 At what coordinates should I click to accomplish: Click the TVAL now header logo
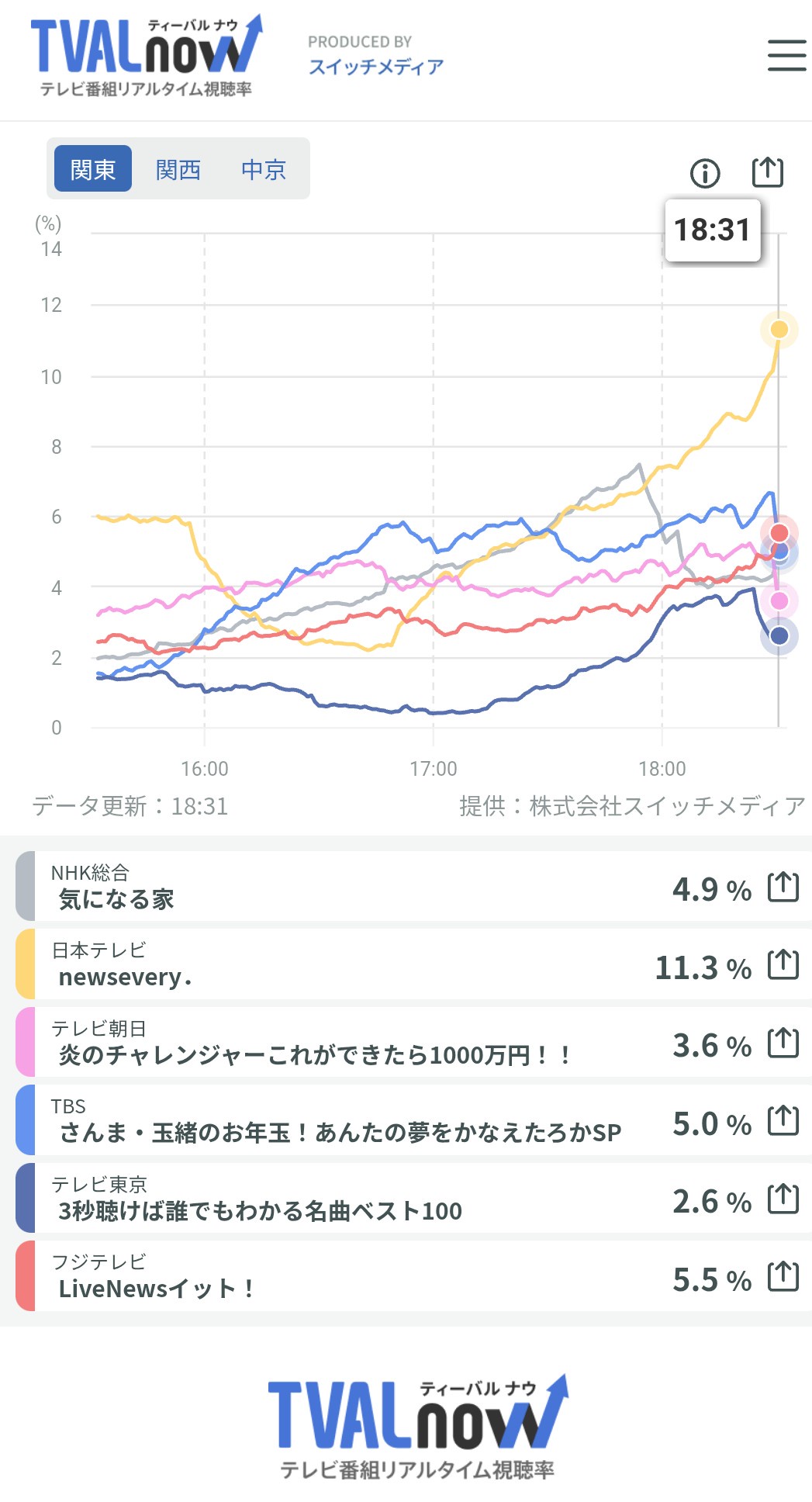coord(146,56)
